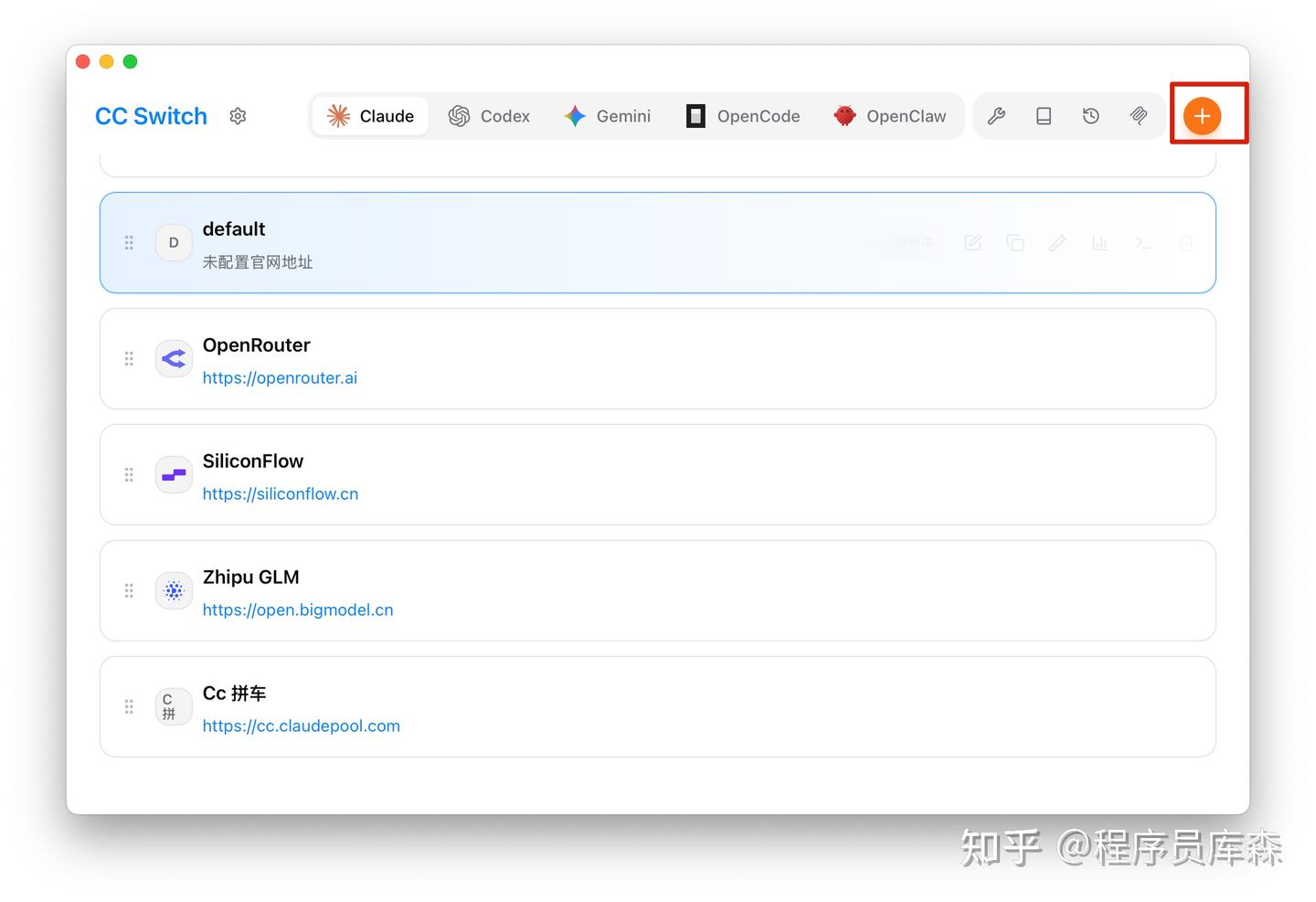Open the https://cc.claudepool.com link

click(x=302, y=727)
